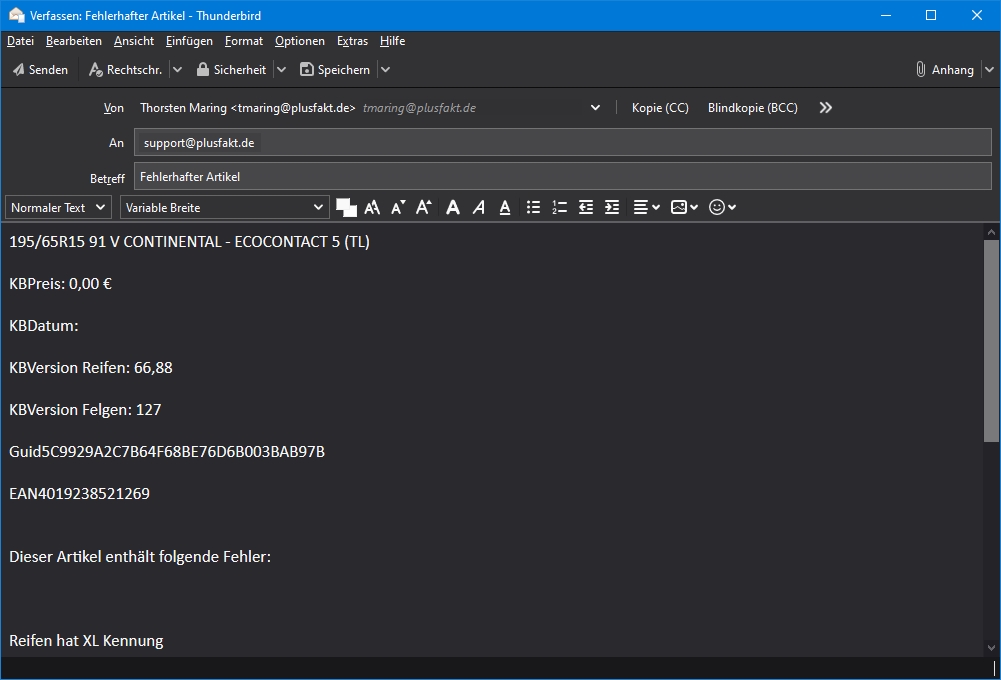The image size is (1001, 680).
Task: Decrease the font size
Action: coord(398,208)
